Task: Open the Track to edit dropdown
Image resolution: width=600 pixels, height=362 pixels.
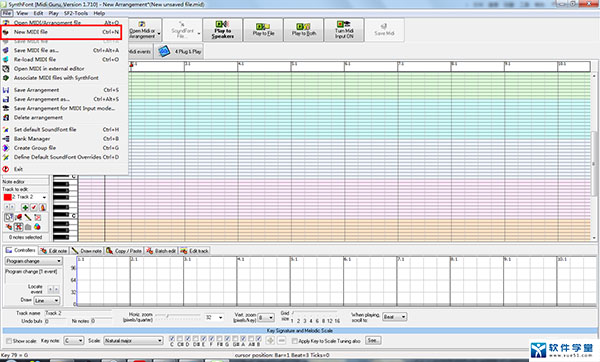Action: coord(44,197)
